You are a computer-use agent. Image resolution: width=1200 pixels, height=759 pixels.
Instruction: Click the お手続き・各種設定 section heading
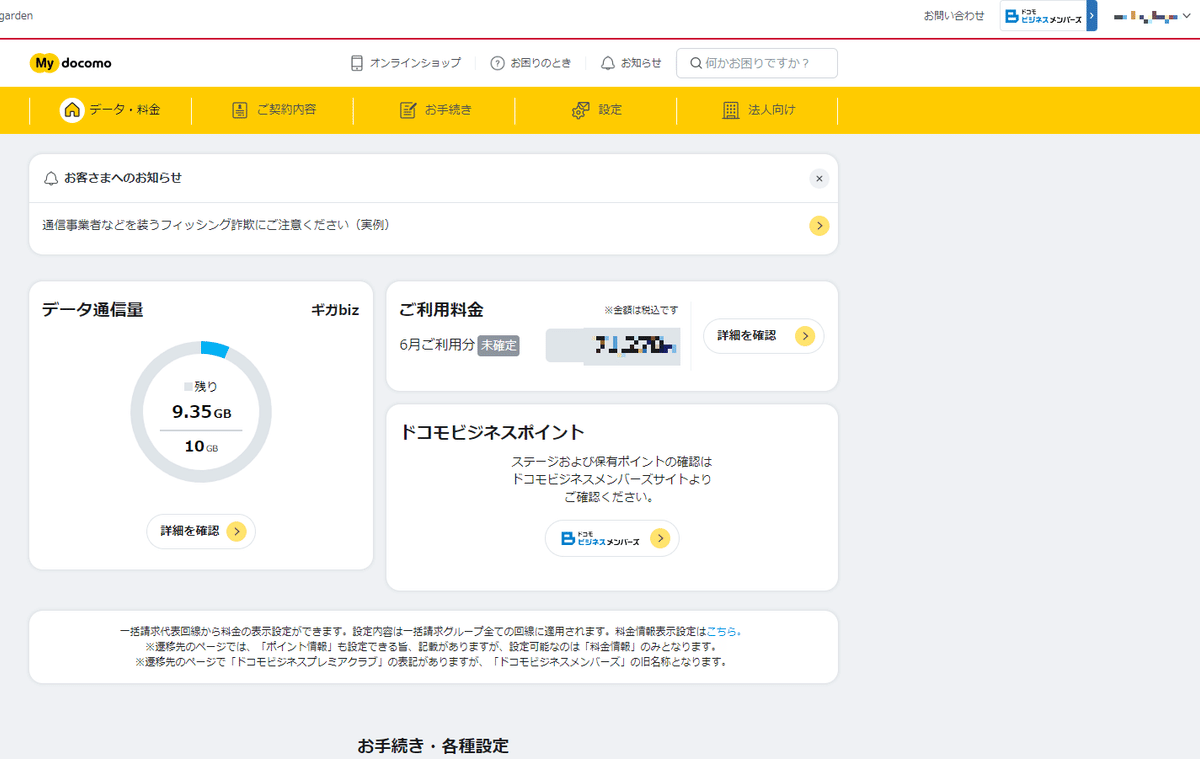(x=433, y=746)
